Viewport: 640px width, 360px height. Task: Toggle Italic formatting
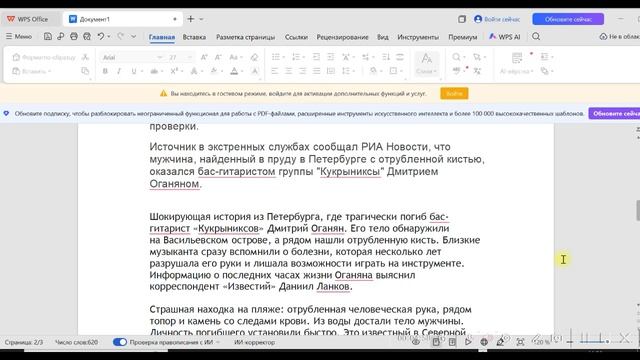119,71
